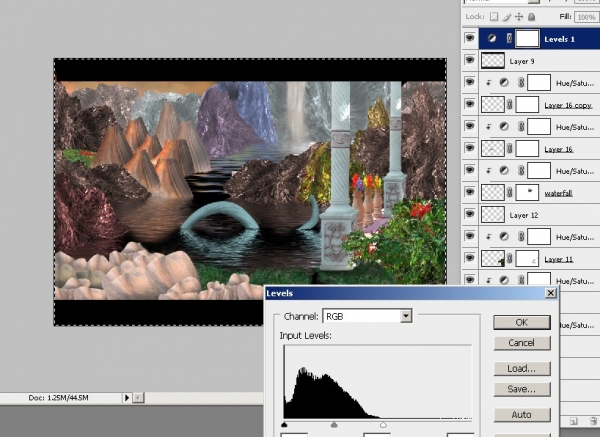This screenshot has height=437, width=600.
Task: Click the chain link icon on Layer 16 copy
Action: (510, 104)
